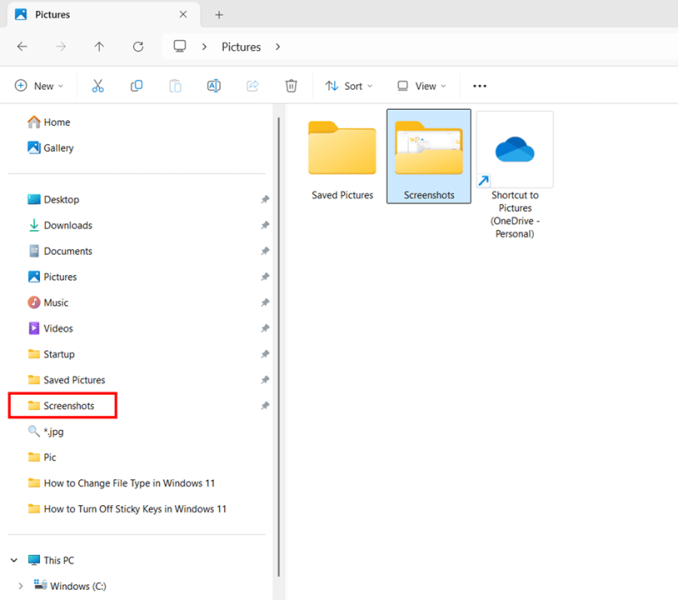Click the Paste clipboard icon

point(175,86)
